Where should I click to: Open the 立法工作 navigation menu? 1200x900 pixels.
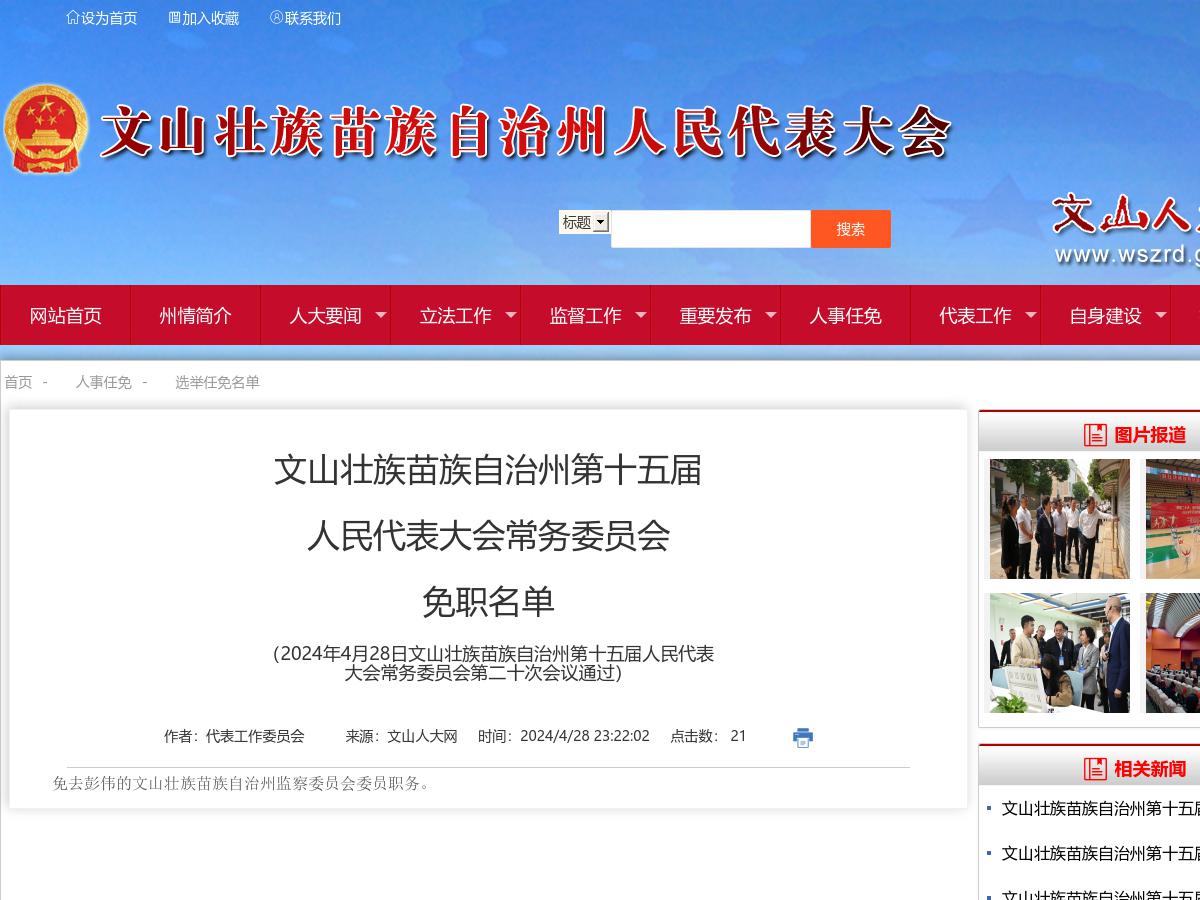coord(455,315)
